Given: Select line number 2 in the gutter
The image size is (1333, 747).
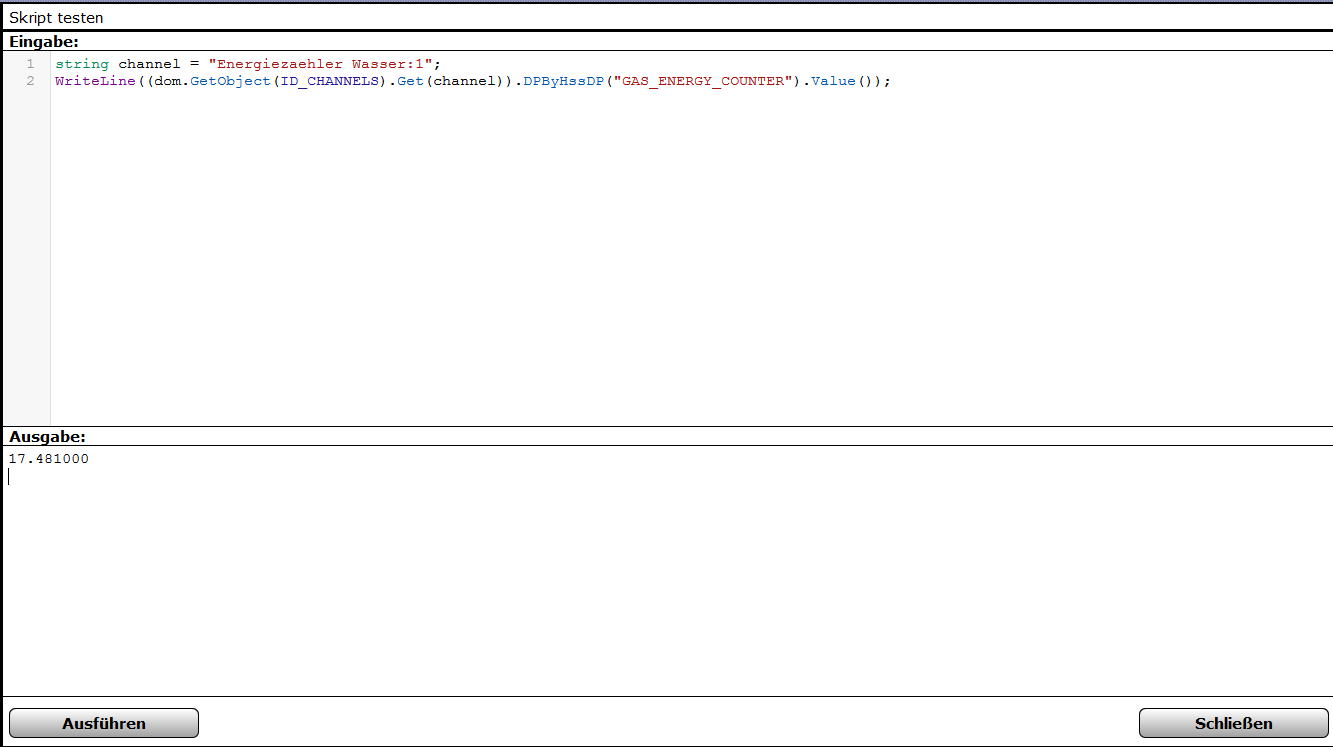Looking at the screenshot, I should [x=30, y=81].
